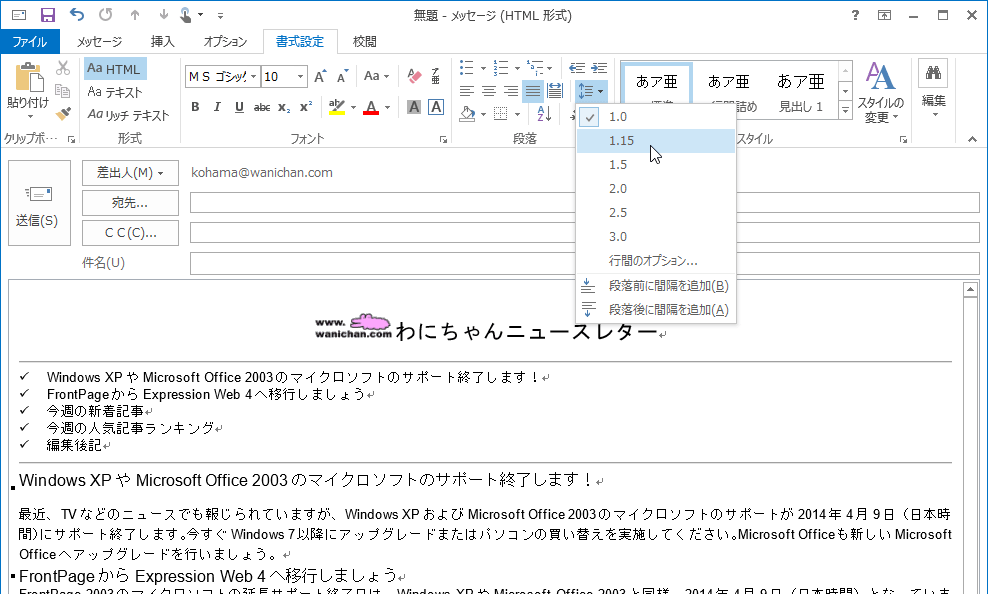Click the distributed alignment icon
The height and width of the screenshot is (594, 988).
pos(555,91)
